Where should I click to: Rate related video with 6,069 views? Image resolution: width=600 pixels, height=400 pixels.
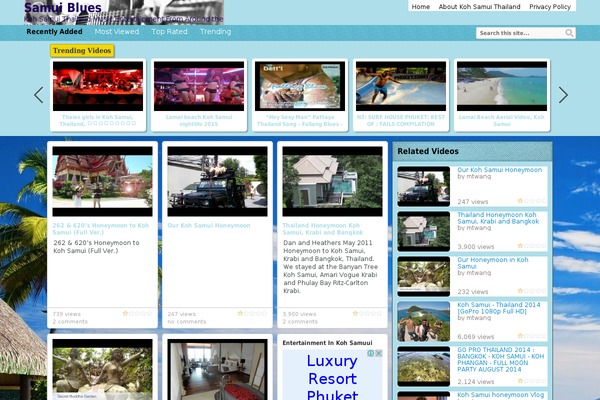(532, 336)
